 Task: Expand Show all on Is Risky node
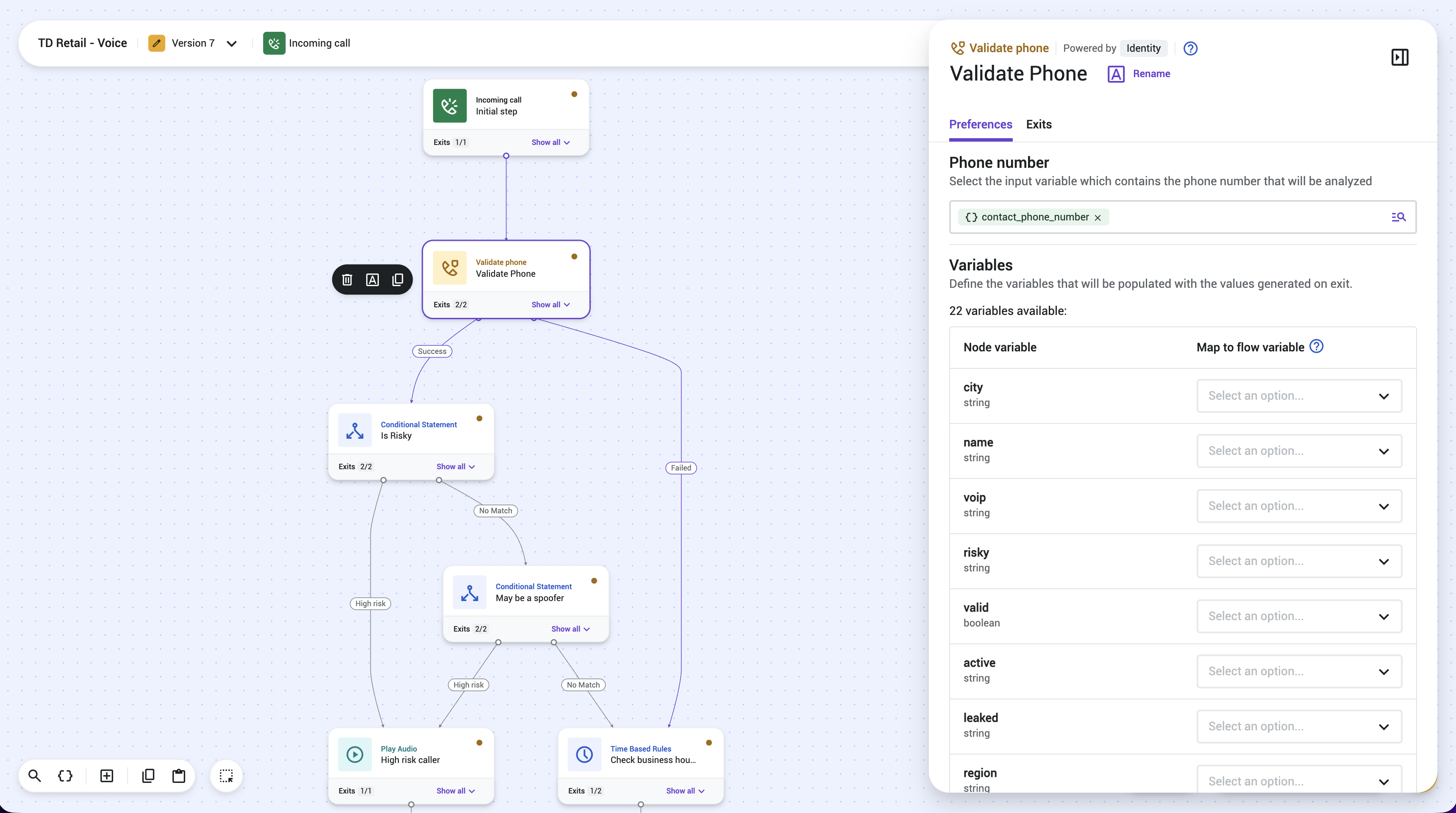456,466
